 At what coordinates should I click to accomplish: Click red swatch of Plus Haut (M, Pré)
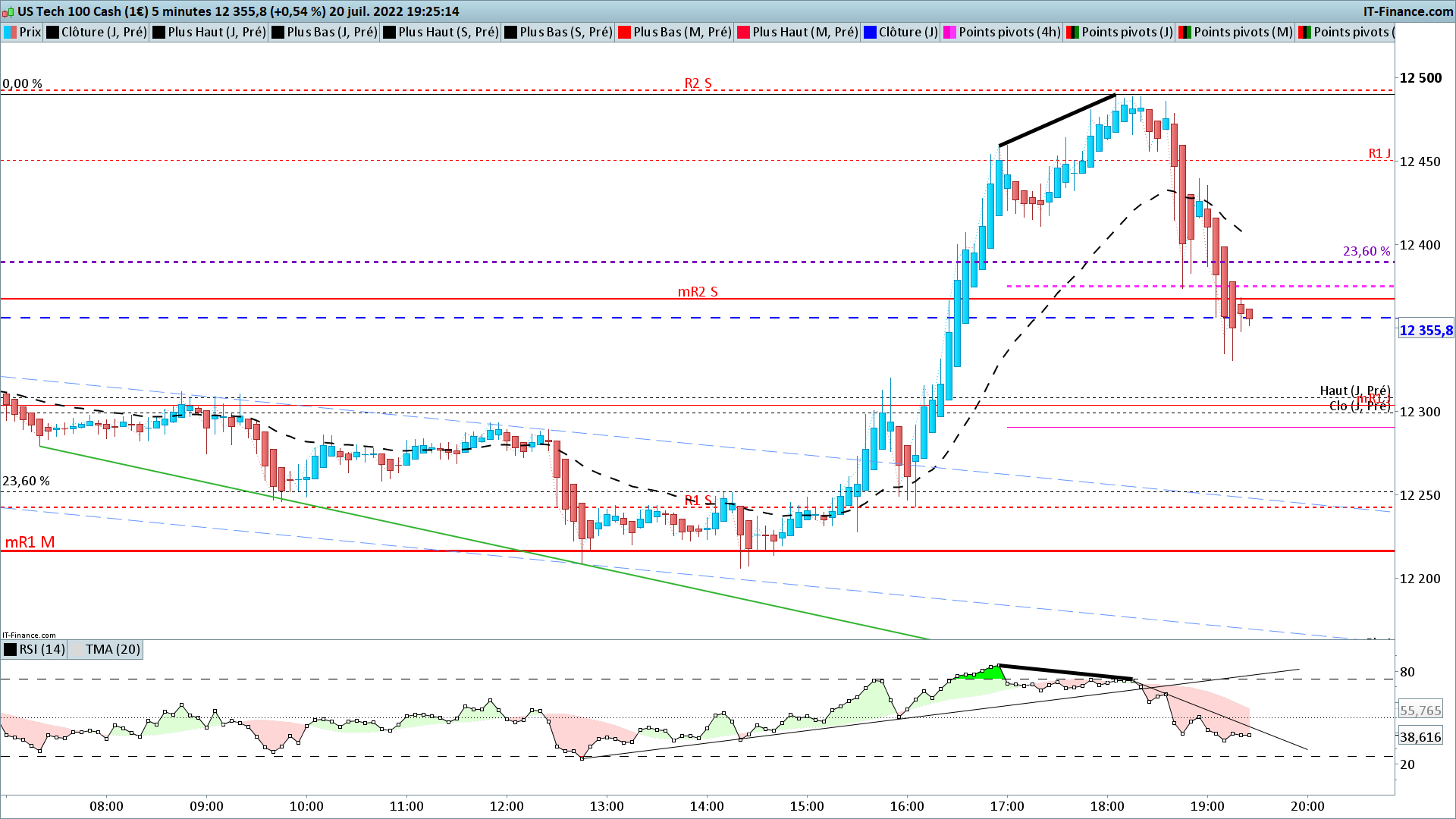(743, 32)
